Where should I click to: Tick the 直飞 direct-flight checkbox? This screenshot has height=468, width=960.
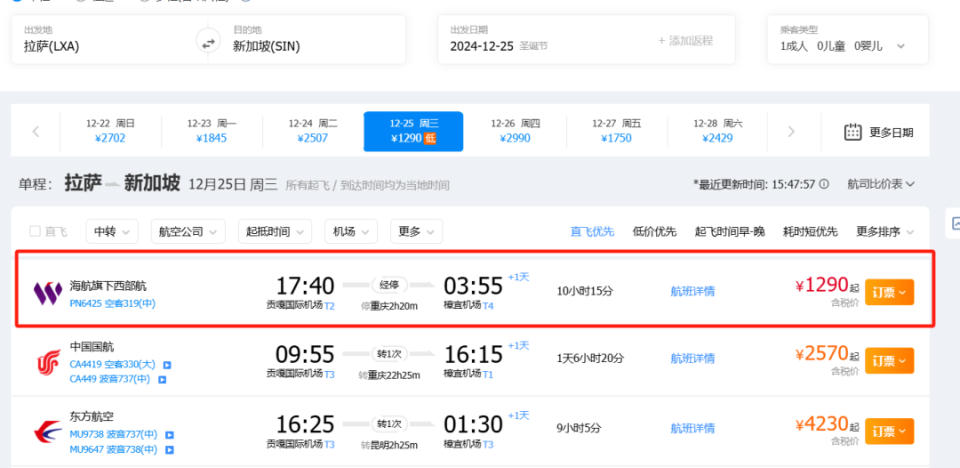35,232
